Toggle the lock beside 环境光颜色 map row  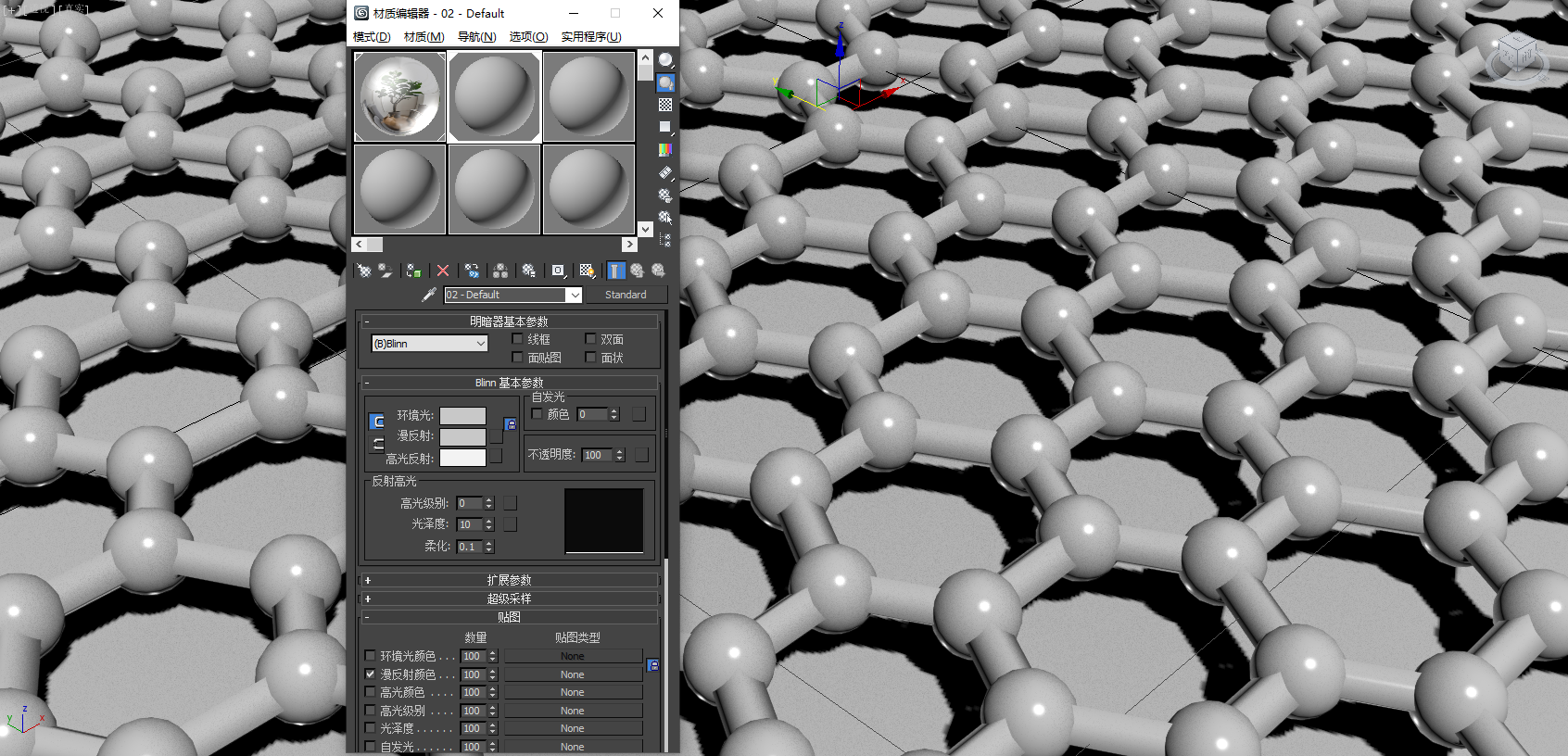point(653,665)
